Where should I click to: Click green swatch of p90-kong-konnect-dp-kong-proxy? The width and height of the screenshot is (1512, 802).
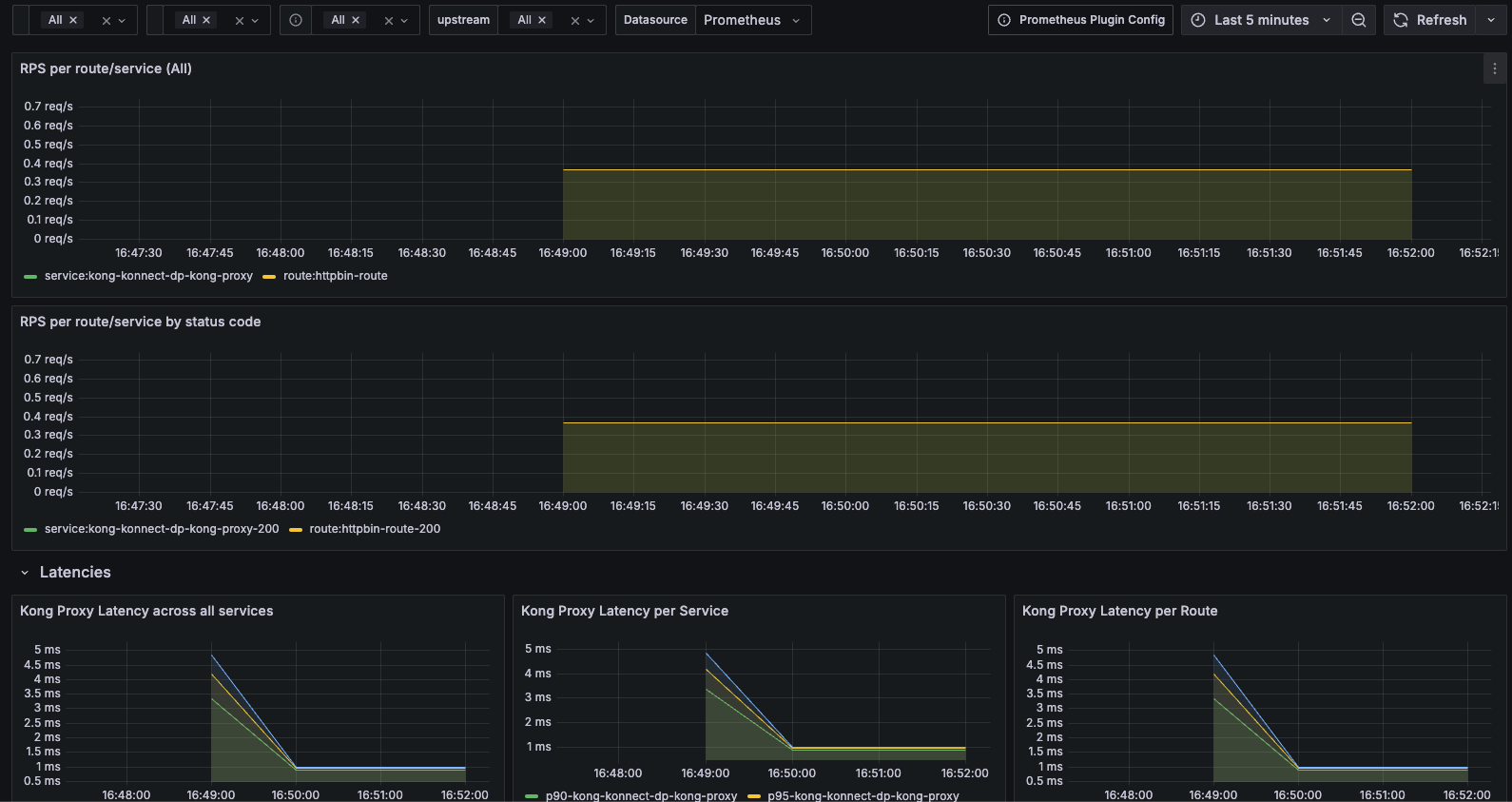[x=532, y=796]
